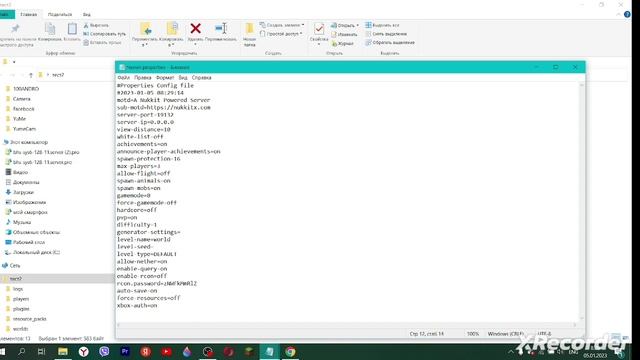Click the red X Удалить icon

tap(196, 29)
